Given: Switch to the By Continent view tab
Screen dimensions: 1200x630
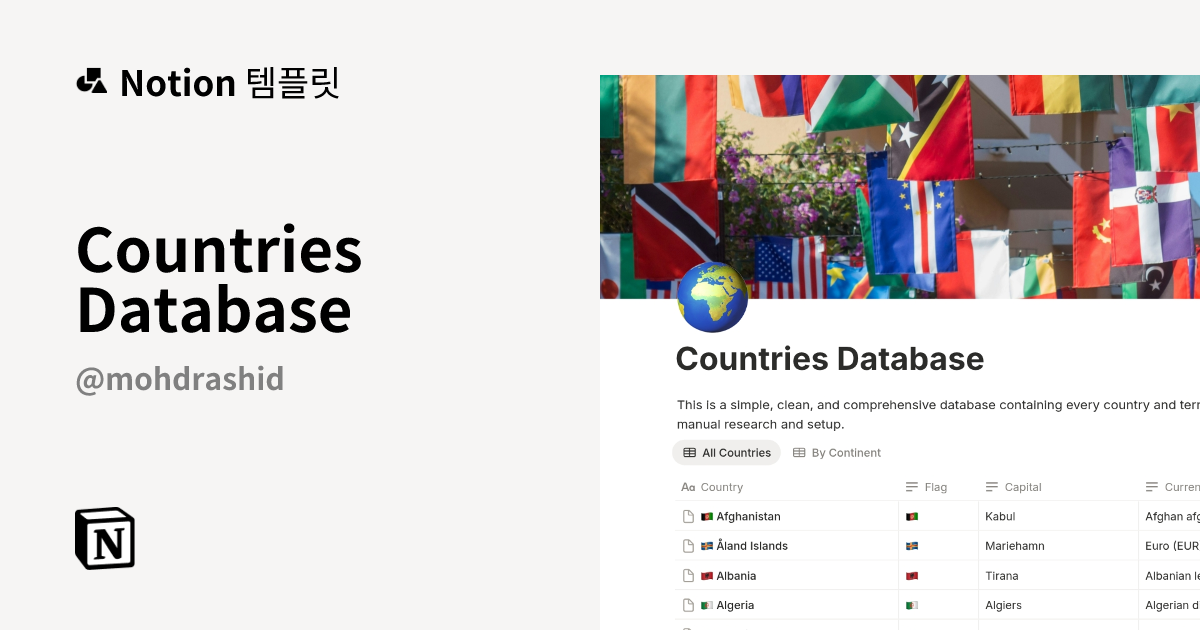Looking at the screenshot, I should pos(837,453).
